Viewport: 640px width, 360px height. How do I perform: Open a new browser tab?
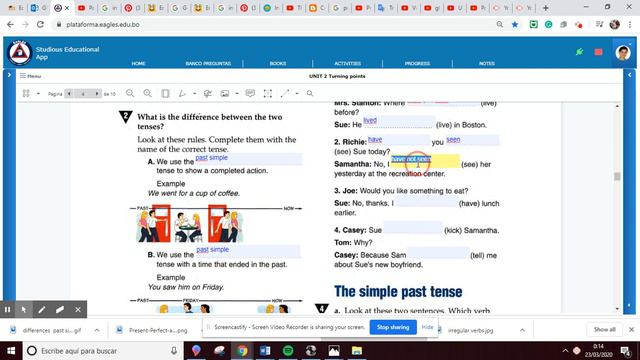click(545, 8)
